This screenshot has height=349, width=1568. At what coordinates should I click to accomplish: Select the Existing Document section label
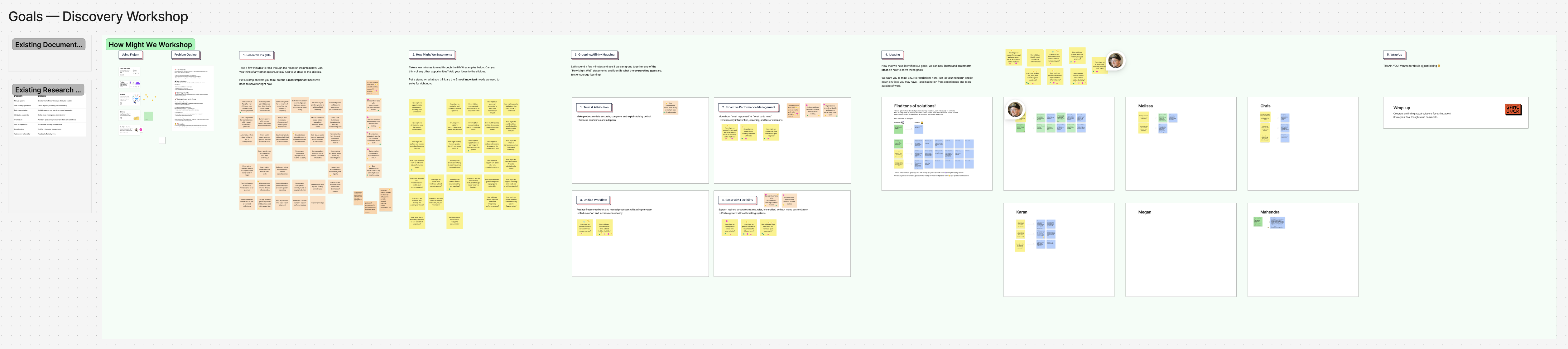click(x=49, y=44)
